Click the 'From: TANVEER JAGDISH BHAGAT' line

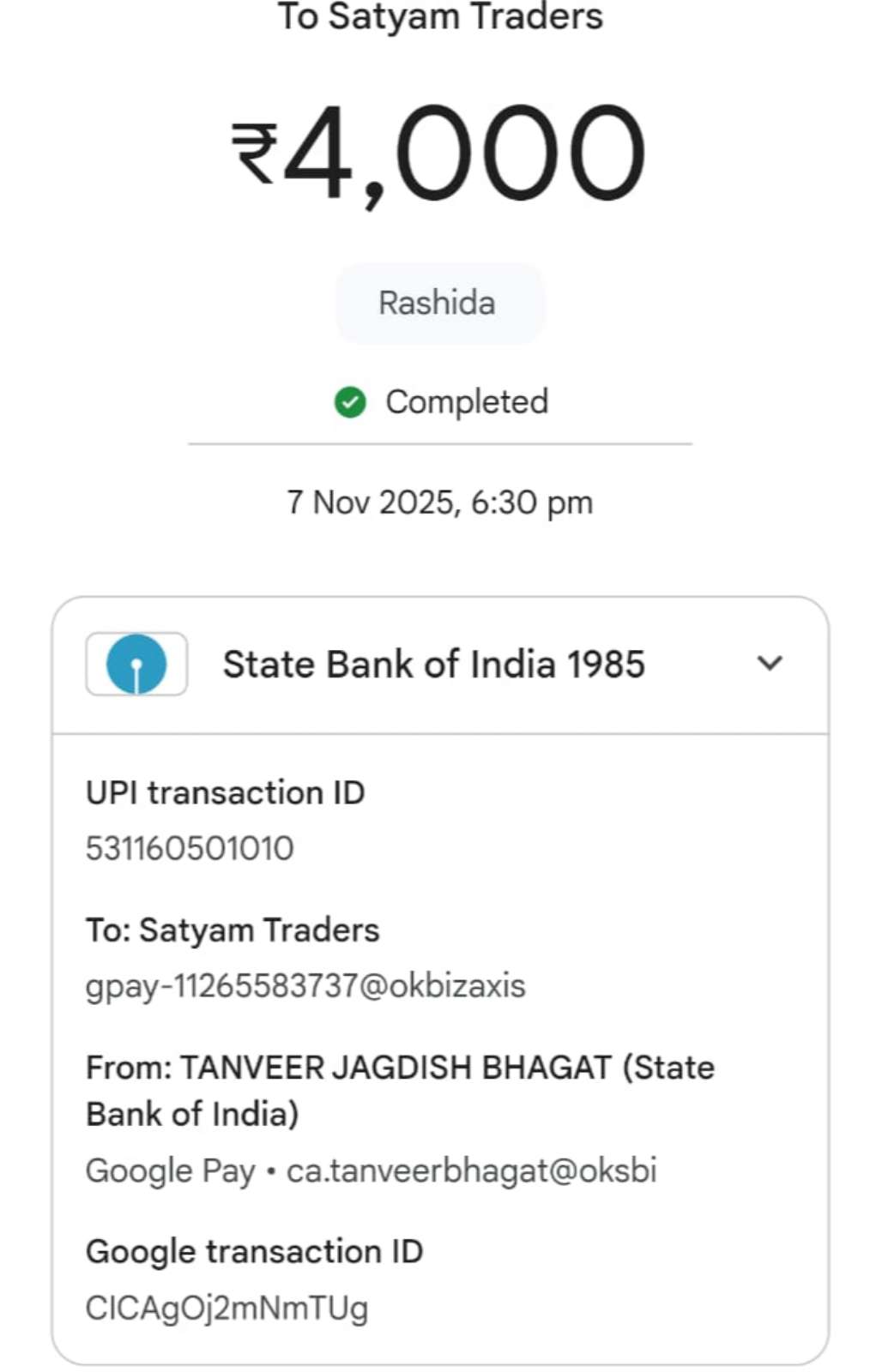click(400, 1068)
